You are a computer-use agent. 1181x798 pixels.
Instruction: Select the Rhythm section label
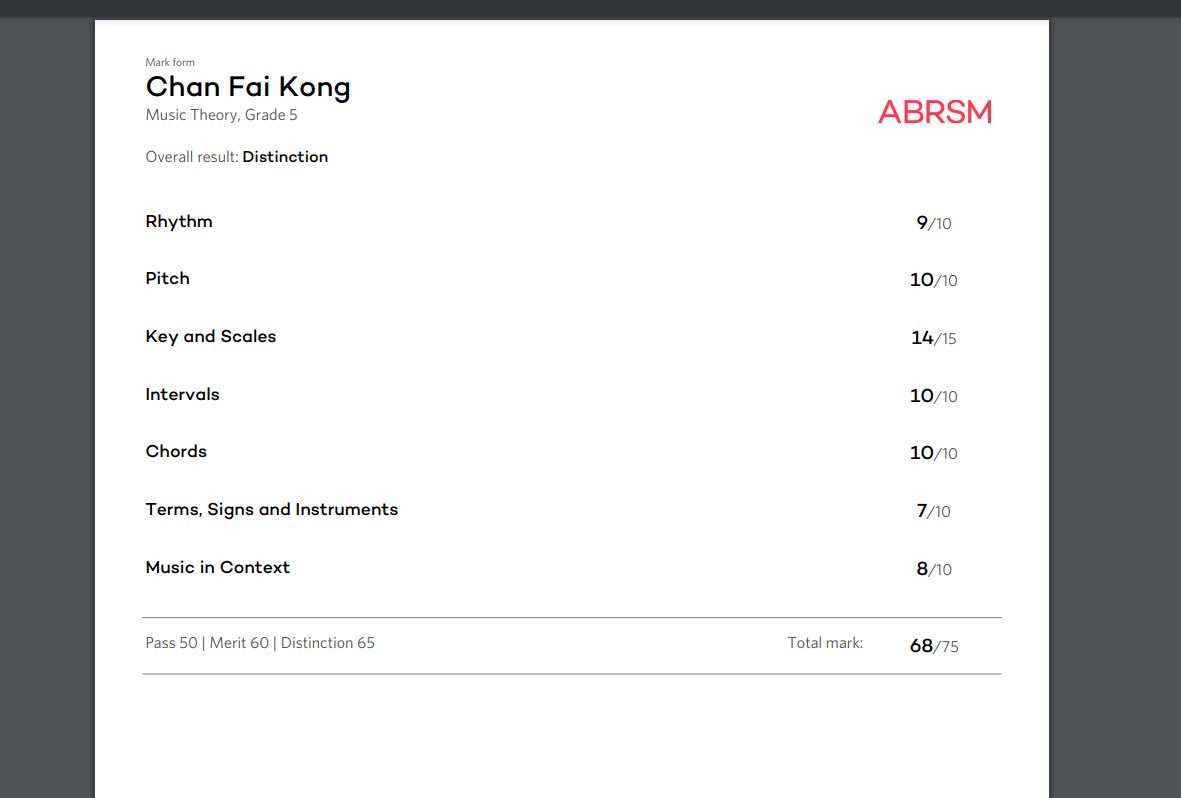pyautogui.click(x=179, y=222)
